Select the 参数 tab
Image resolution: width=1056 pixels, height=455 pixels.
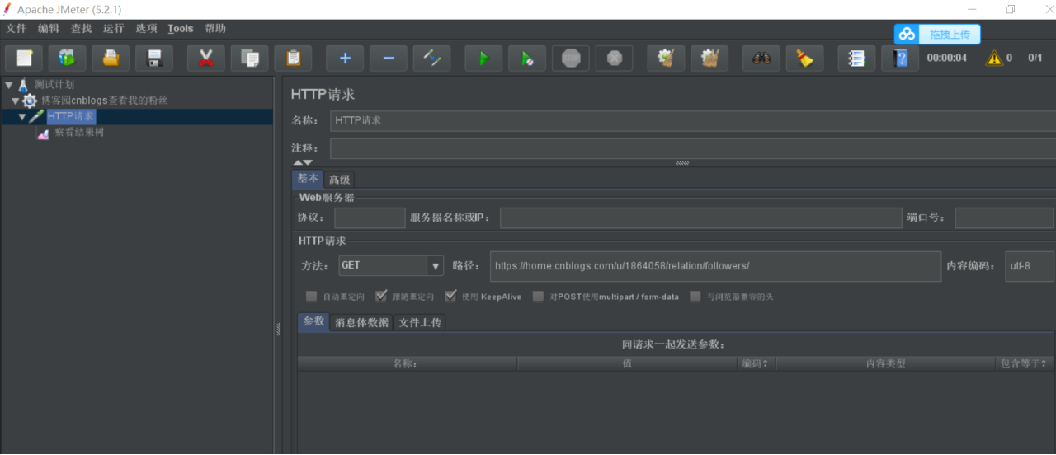click(x=314, y=322)
